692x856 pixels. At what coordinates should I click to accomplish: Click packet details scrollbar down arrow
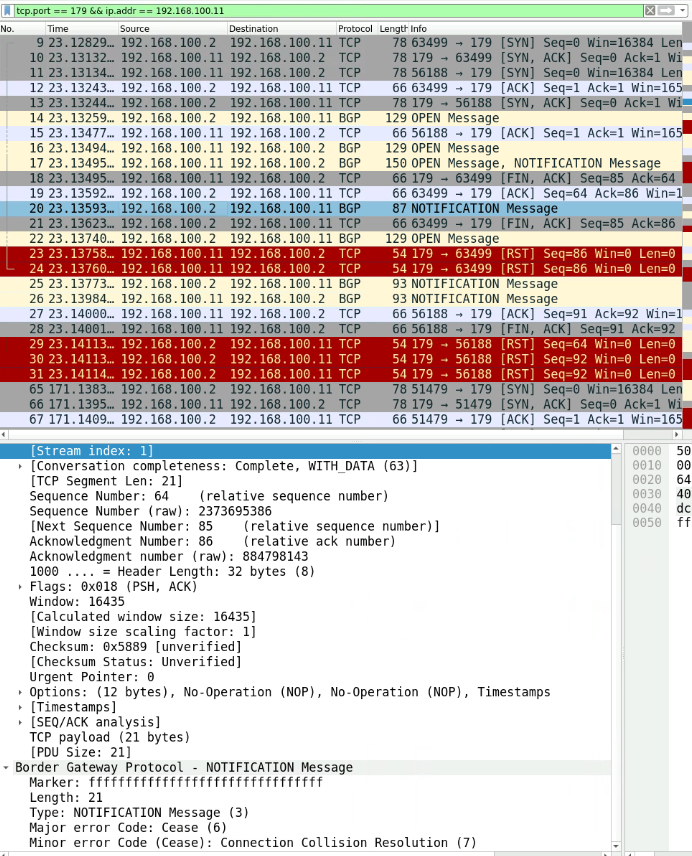[616, 846]
